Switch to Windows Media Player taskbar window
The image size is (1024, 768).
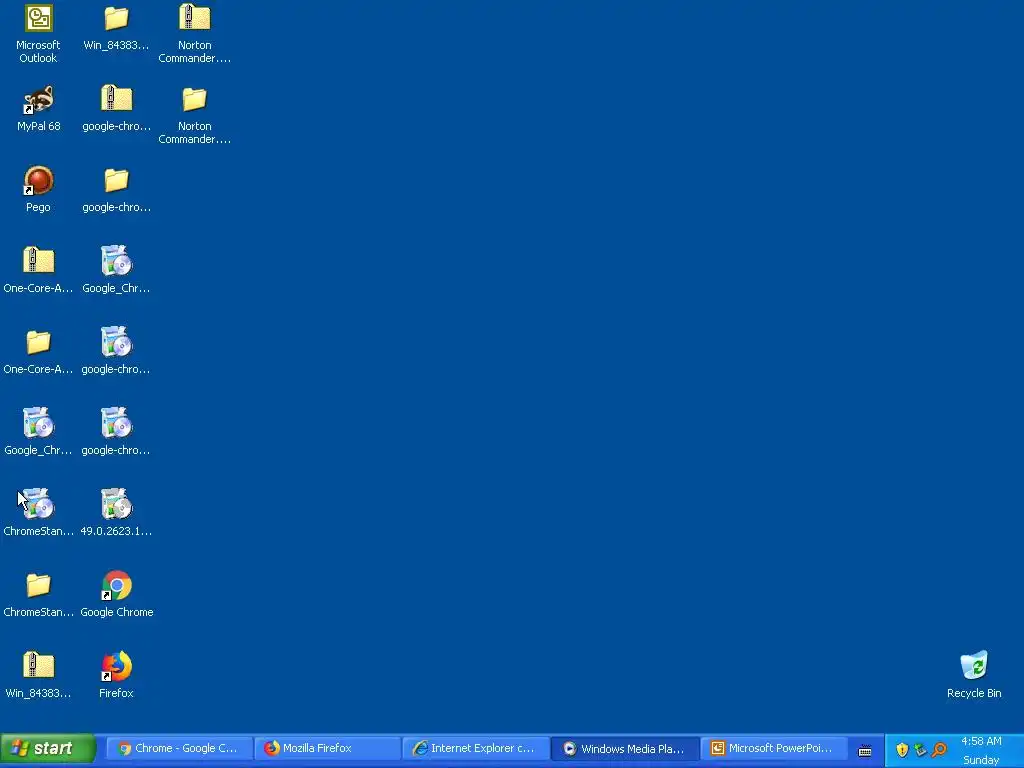click(x=624, y=748)
